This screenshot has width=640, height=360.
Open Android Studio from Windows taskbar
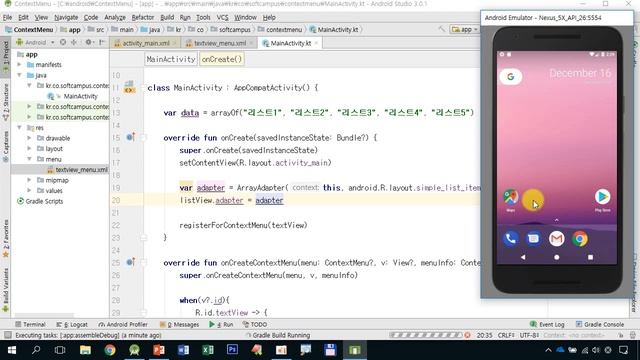pyautogui.click(x=134, y=350)
